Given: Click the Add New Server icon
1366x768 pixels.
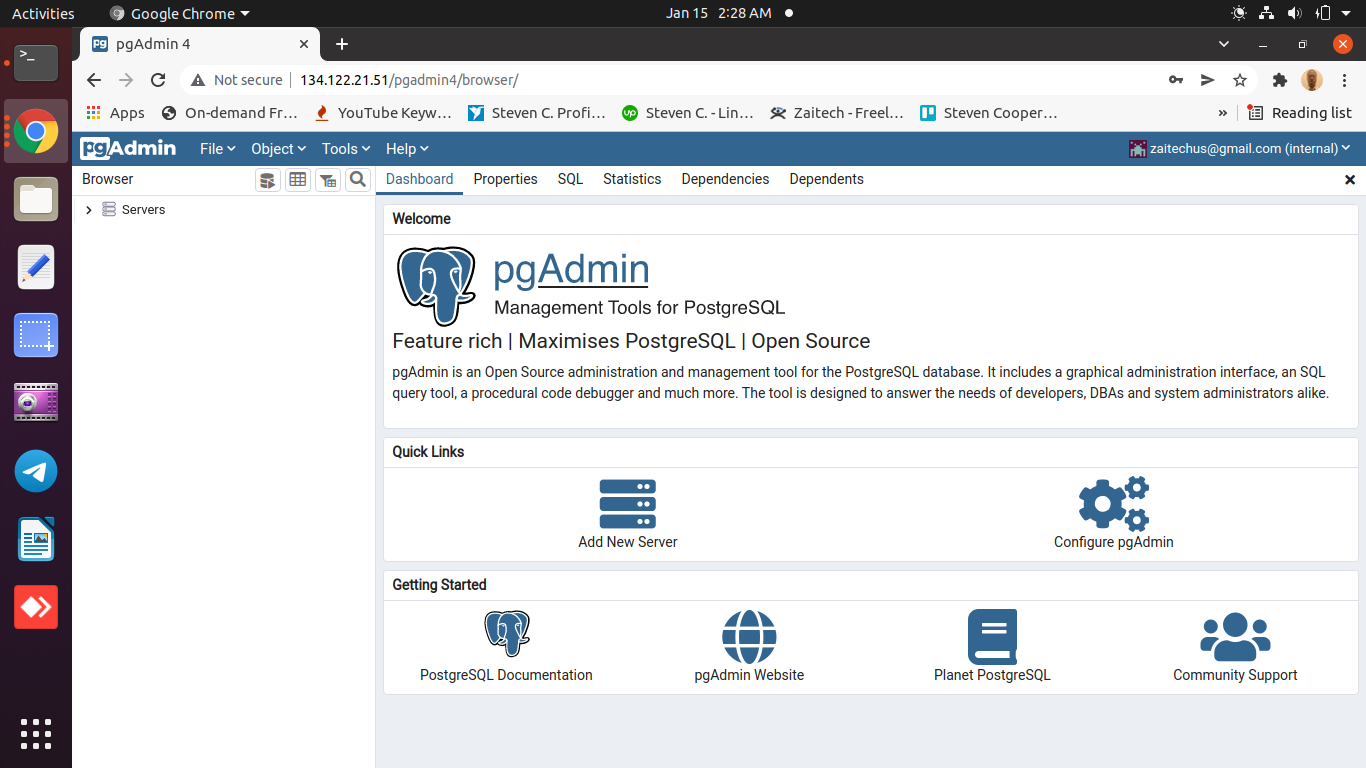Looking at the screenshot, I should point(628,504).
